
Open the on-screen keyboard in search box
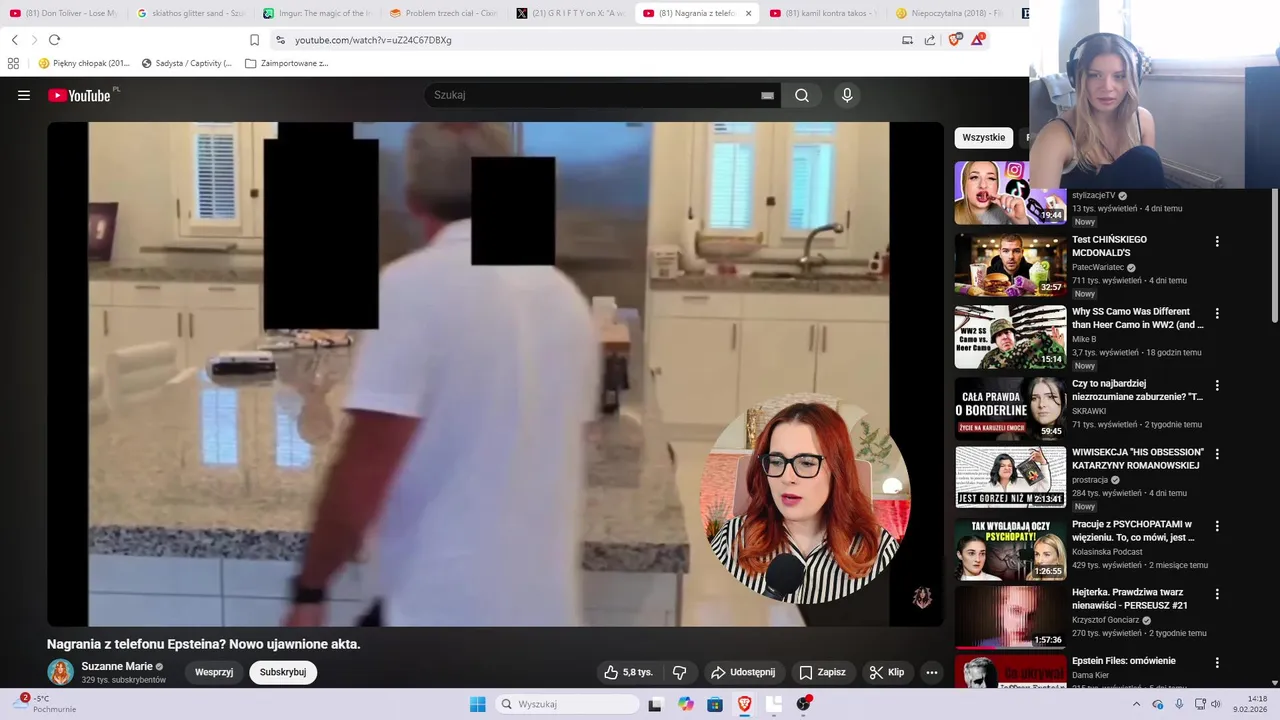point(767,96)
